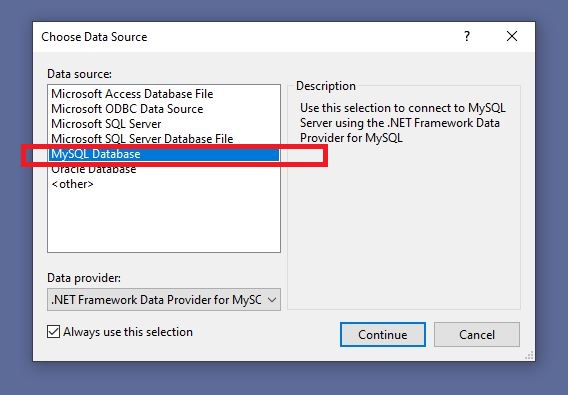Select Microsoft Access Database File
The height and width of the screenshot is (395, 568).
point(132,94)
